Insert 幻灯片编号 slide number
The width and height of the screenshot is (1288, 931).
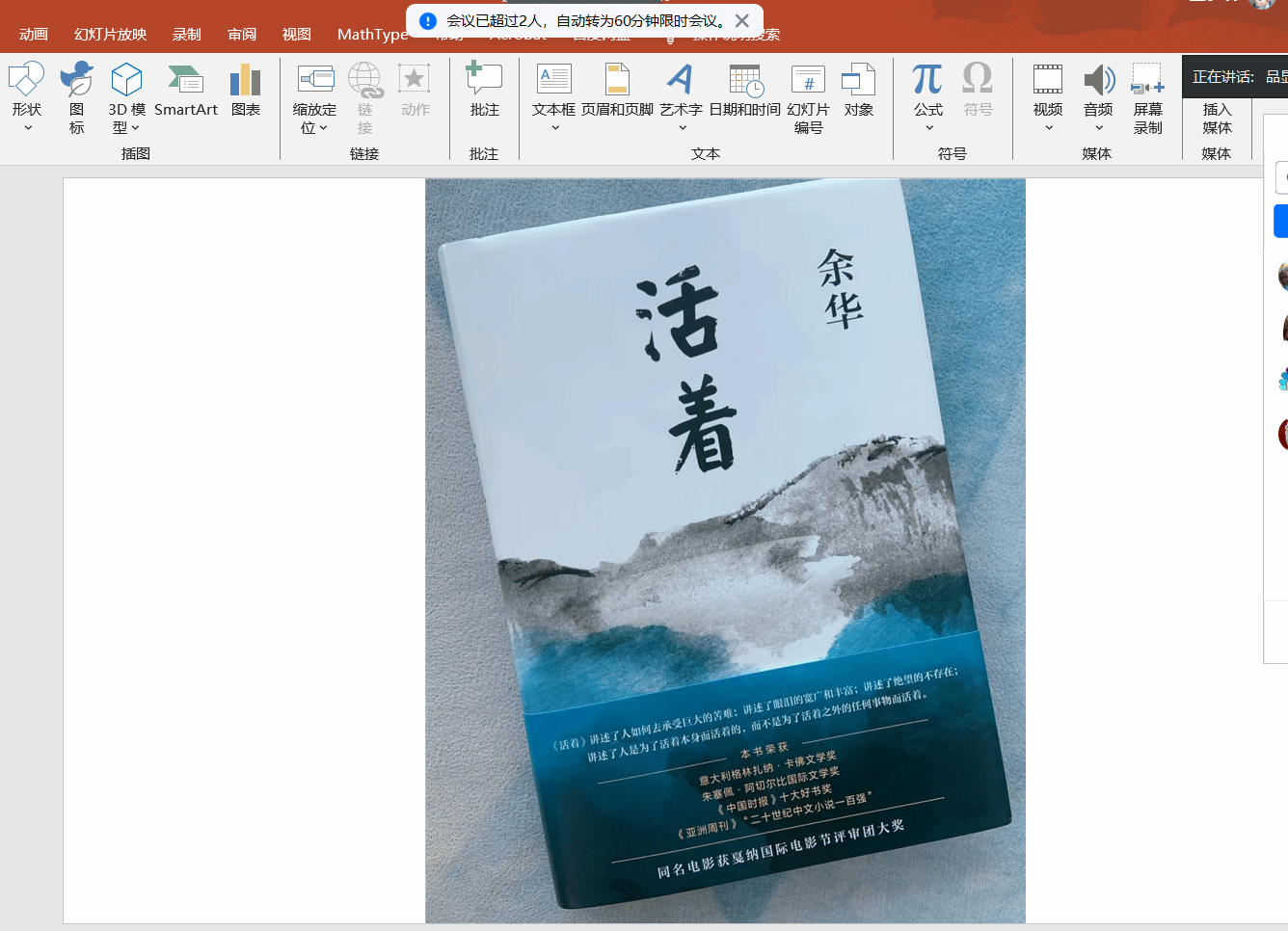click(x=808, y=98)
